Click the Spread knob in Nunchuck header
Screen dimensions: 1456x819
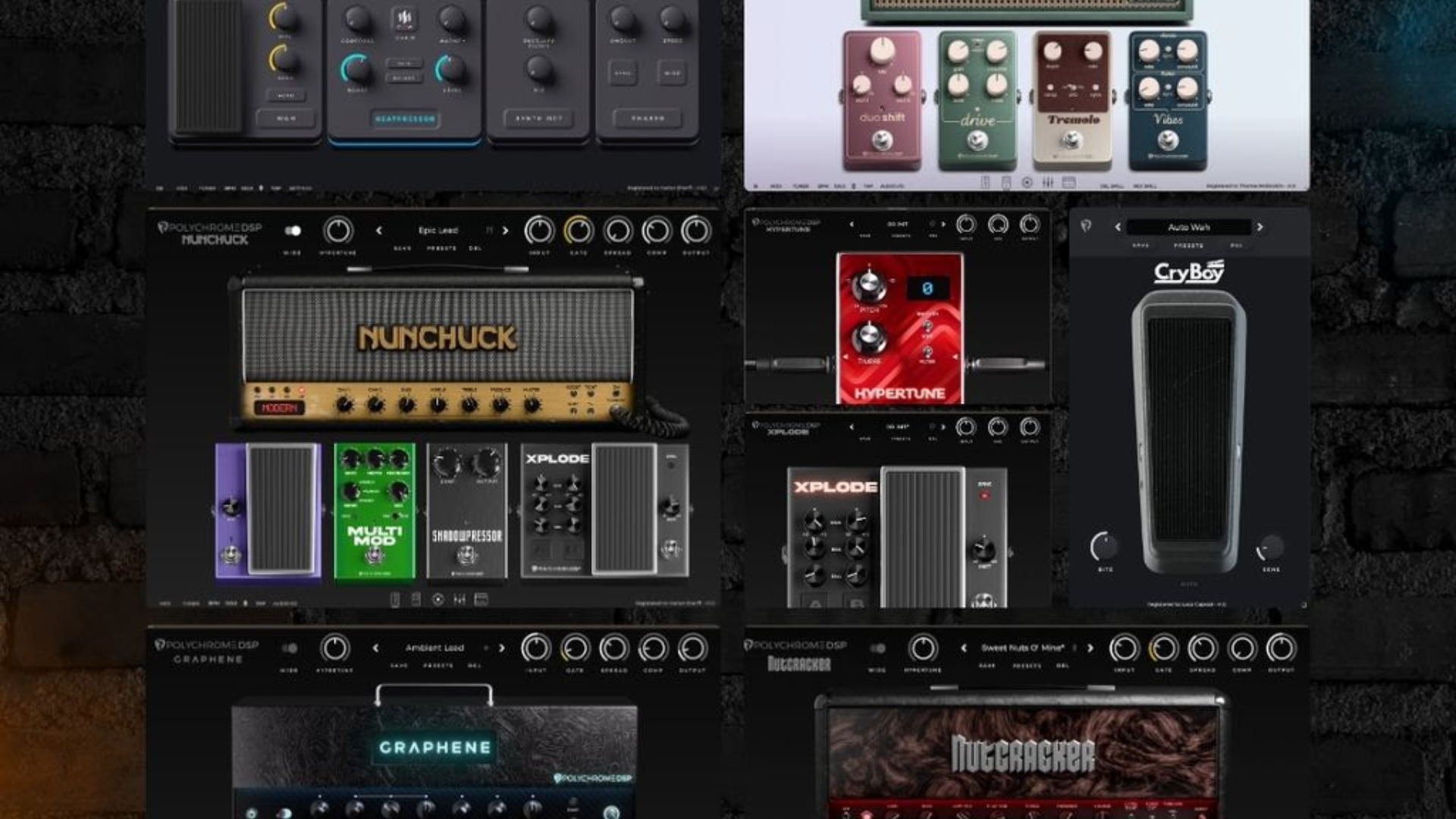point(618,231)
